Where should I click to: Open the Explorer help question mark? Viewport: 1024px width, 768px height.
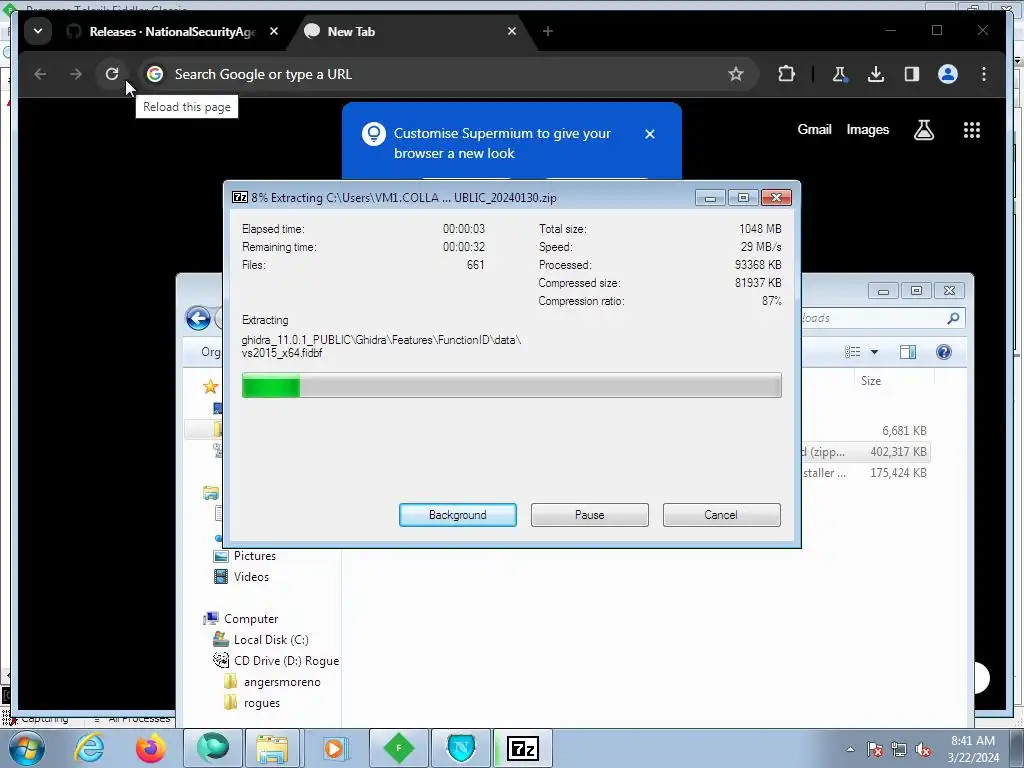point(944,352)
